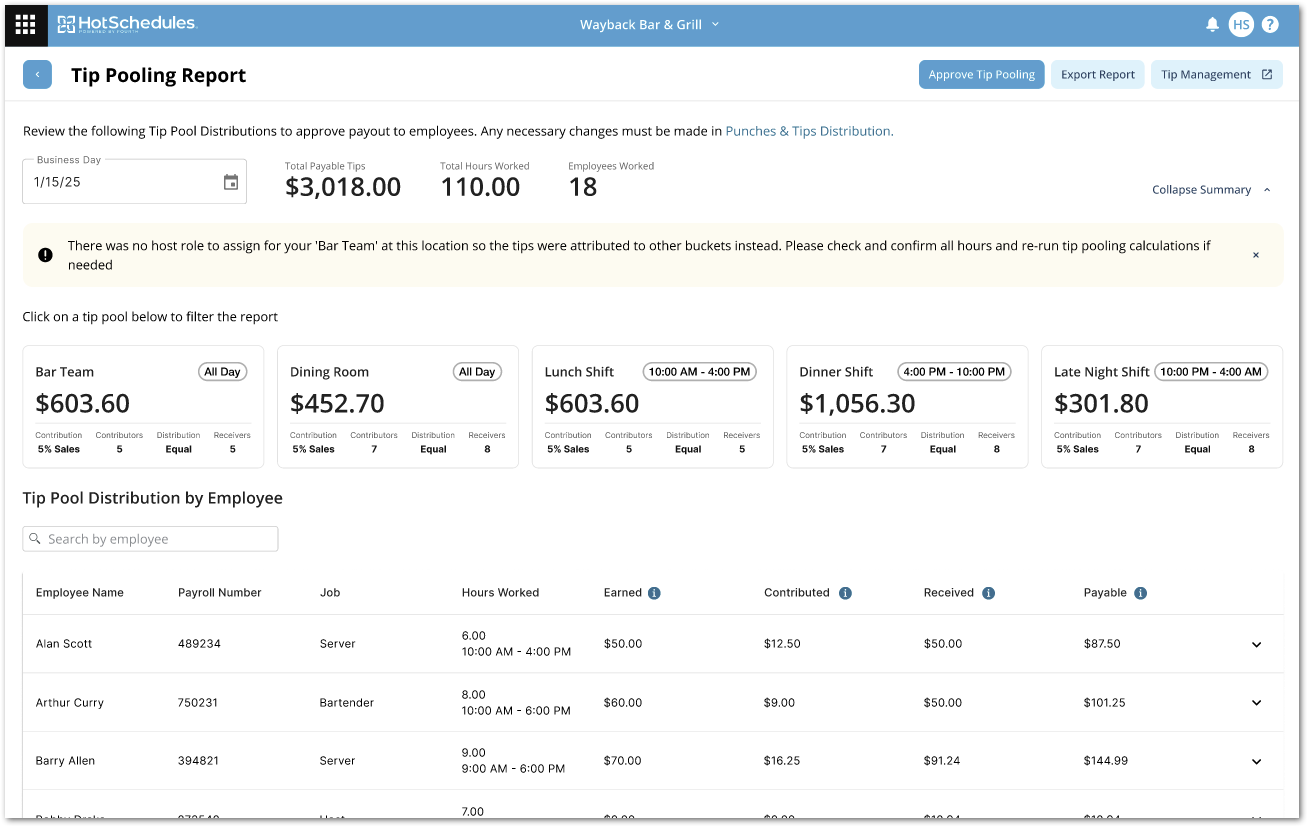Collapse the summary section
Image resolution: width=1308 pixels, height=827 pixels.
tap(1211, 190)
